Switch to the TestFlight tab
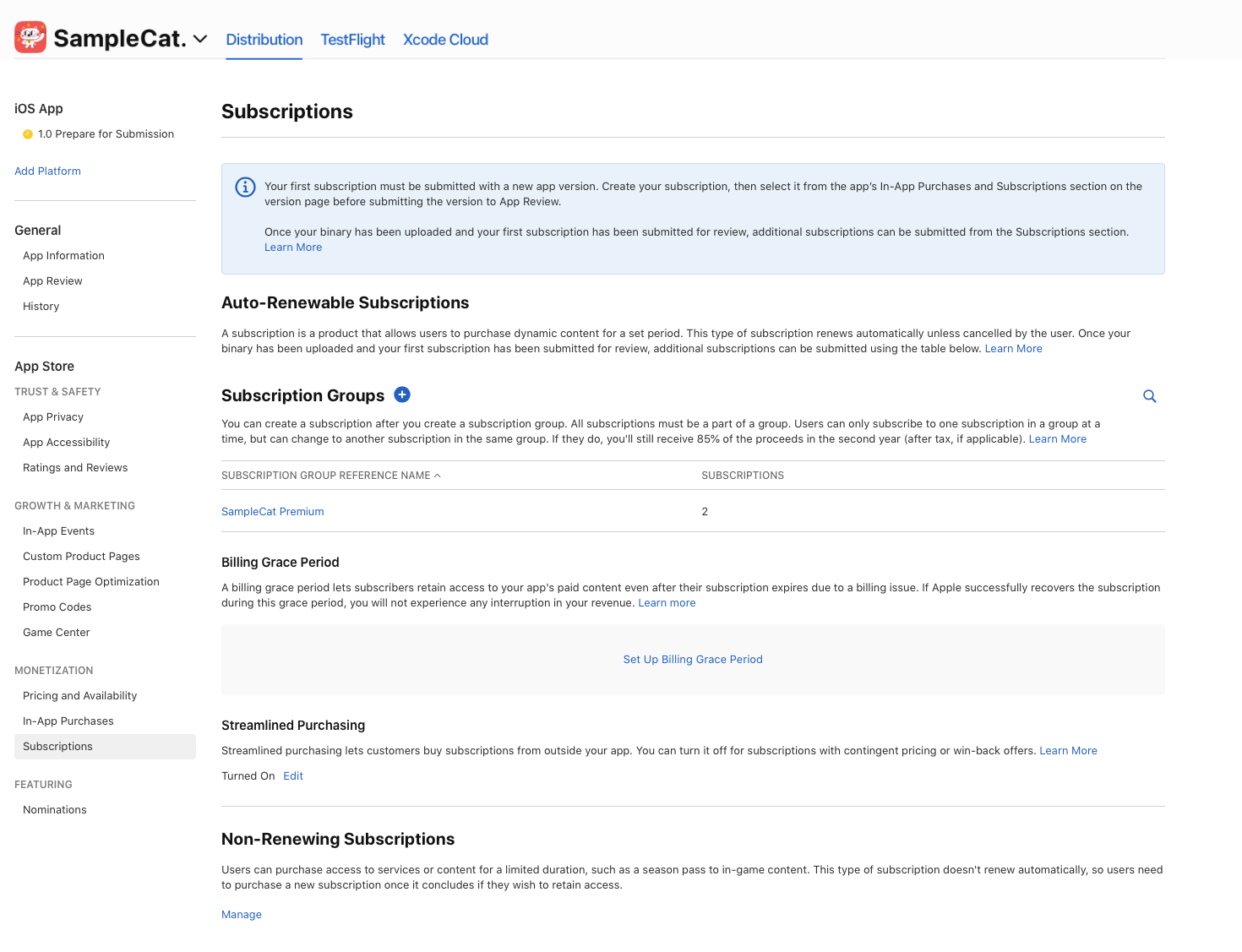The image size is (1242, 952). coord(352,39)
